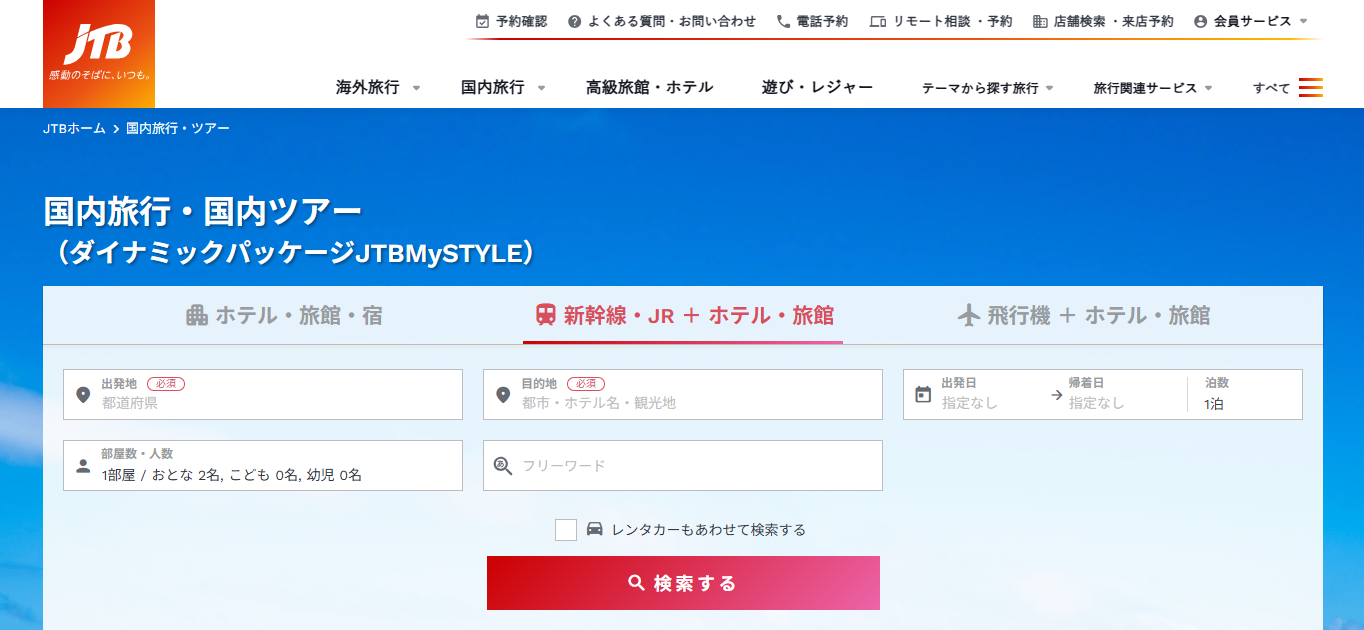Screen dimensions: 1364x630
Task: Open the 泊数 nights selector
Action: (x=1247, y=395)
